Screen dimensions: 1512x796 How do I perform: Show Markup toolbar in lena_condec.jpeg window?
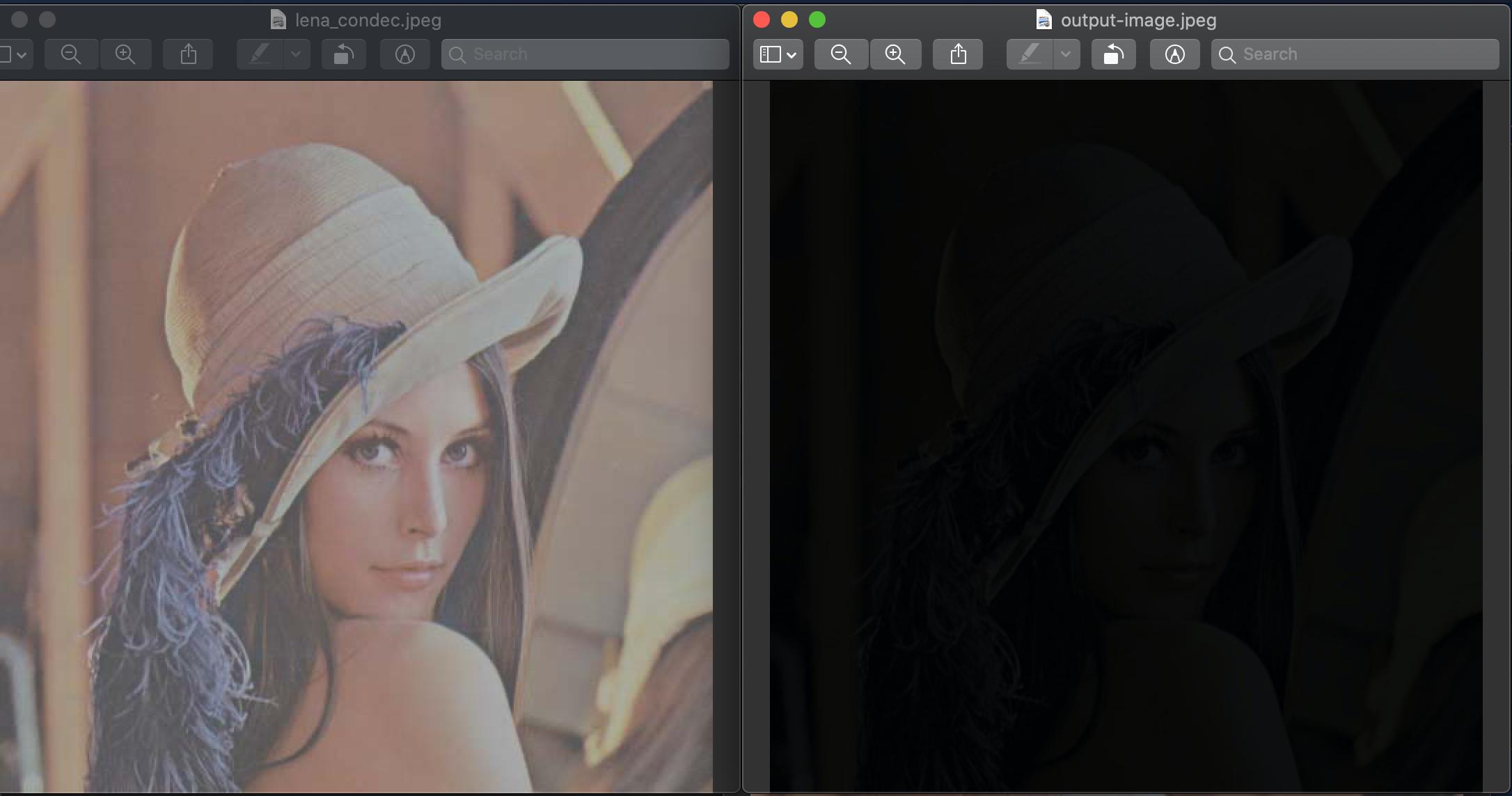tap(405, 54)
